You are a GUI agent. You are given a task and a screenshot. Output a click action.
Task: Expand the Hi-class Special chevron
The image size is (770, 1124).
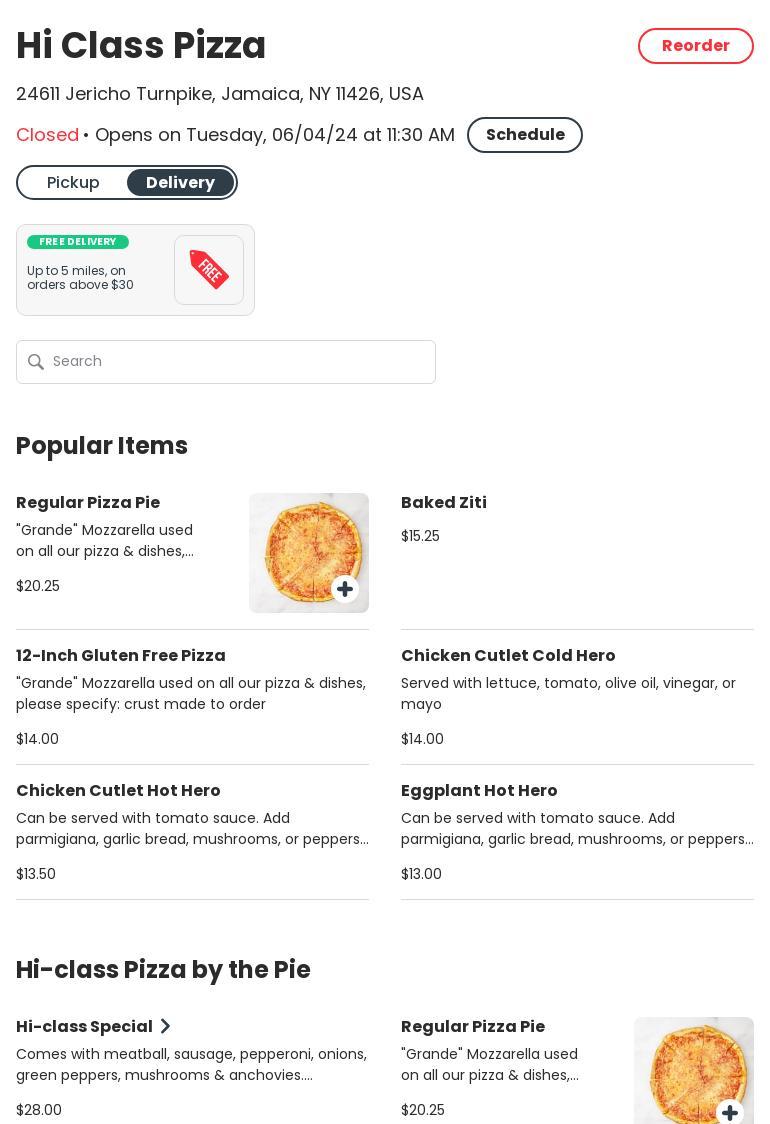[166, 1026]
